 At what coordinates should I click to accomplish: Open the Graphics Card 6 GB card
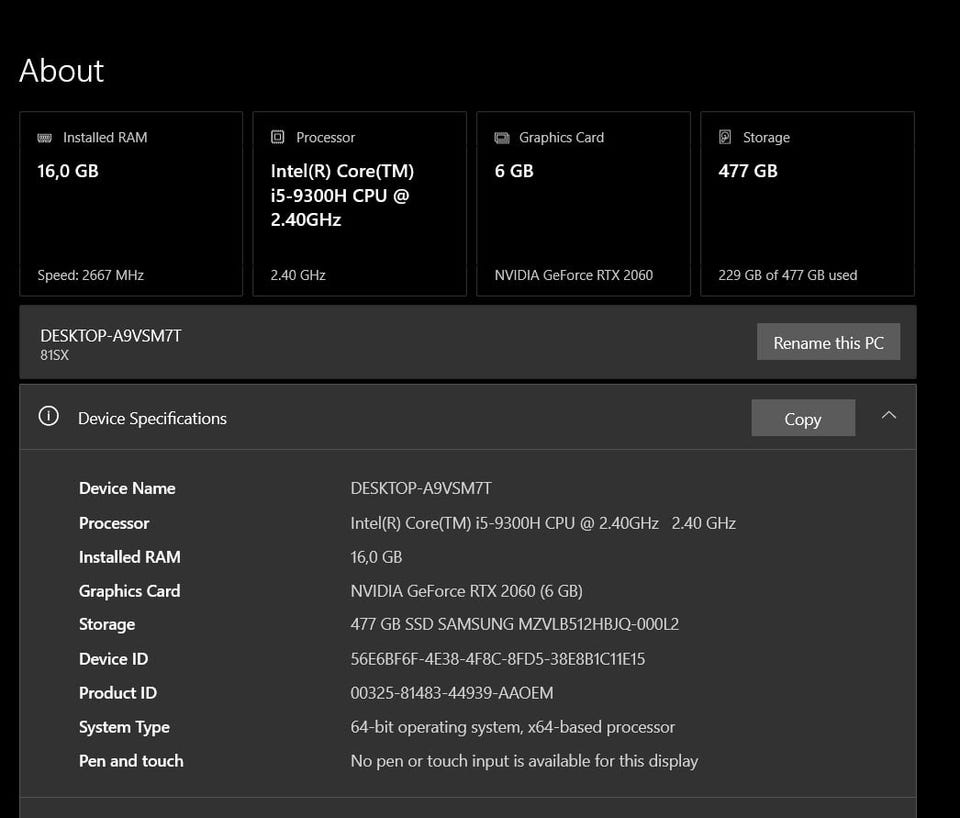tap(583, 204)
